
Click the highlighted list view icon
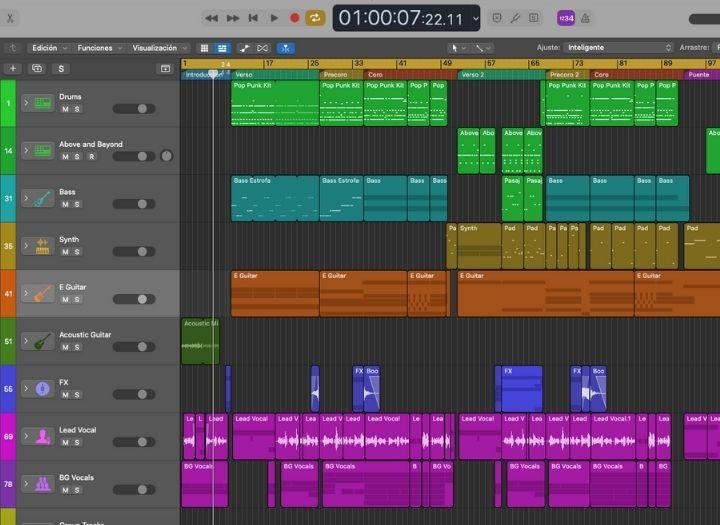tap(222, 48)
